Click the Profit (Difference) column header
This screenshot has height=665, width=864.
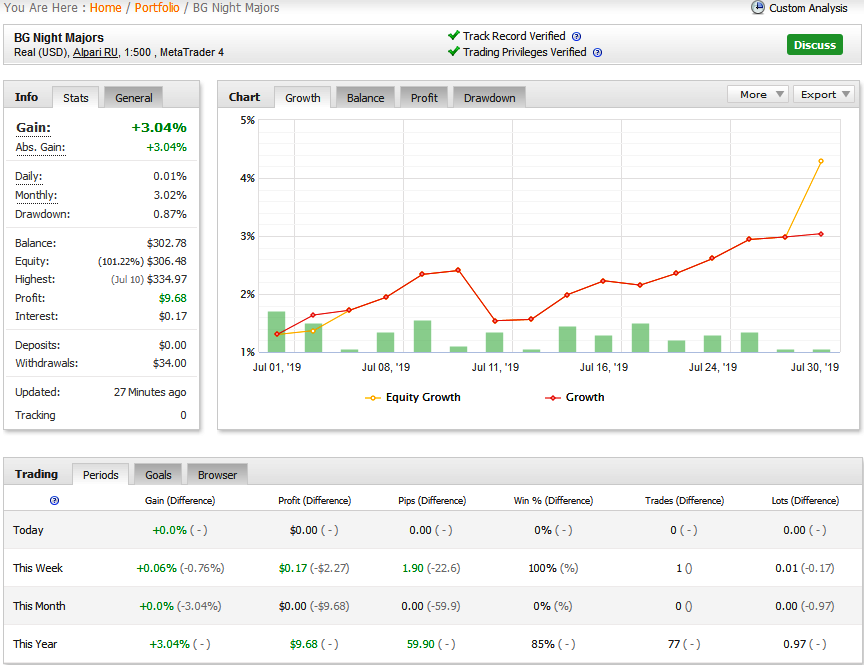point(314,500)
